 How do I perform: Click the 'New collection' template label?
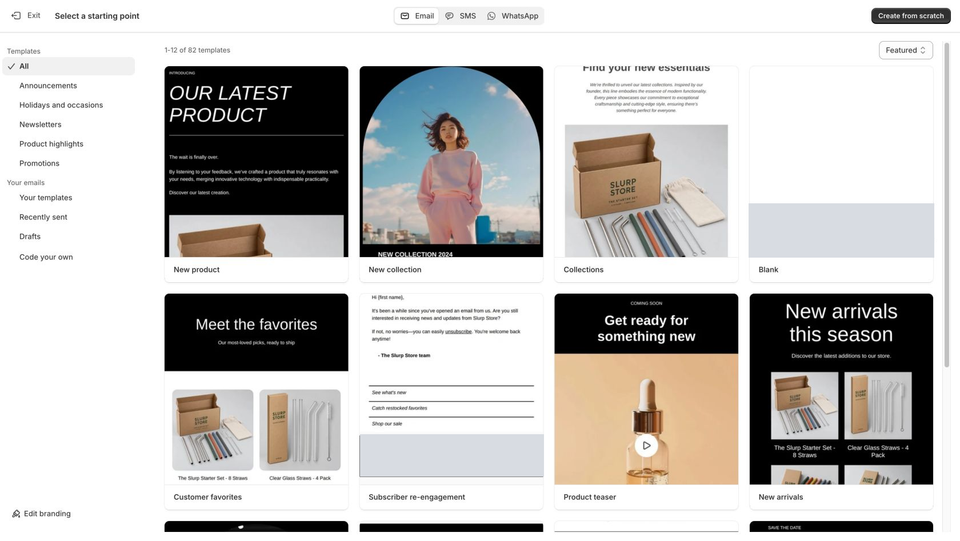click(x=395, y=269)
